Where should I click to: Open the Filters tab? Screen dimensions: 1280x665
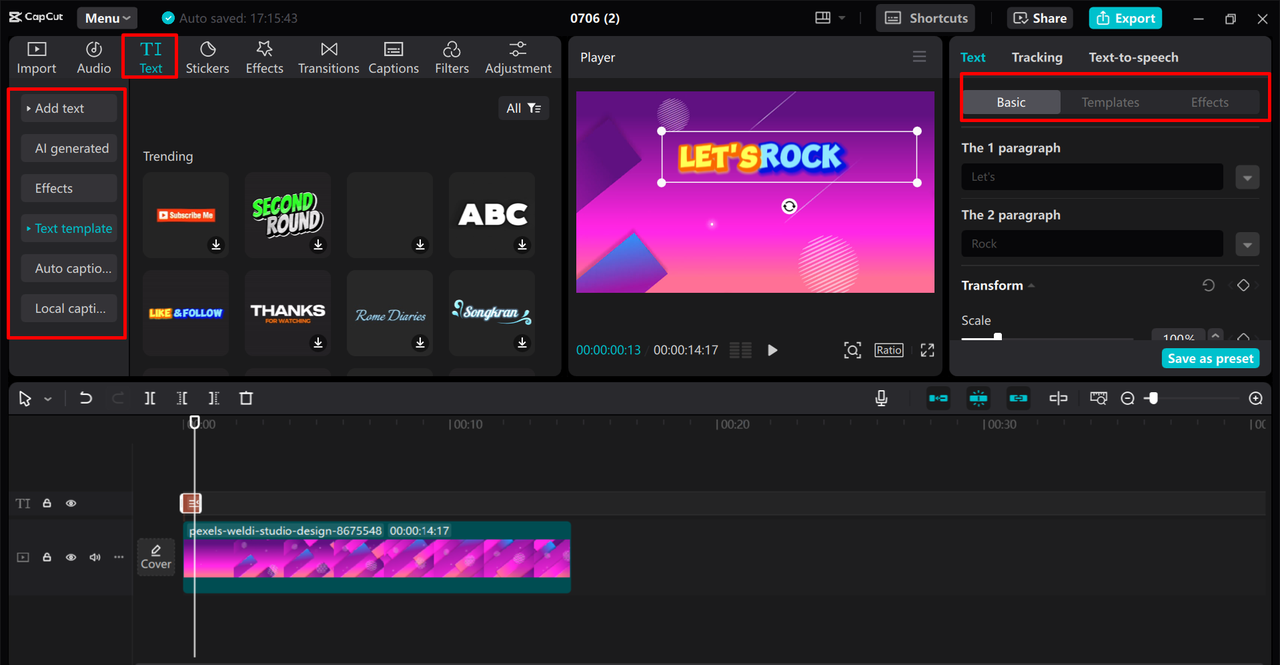coord(451,58)
